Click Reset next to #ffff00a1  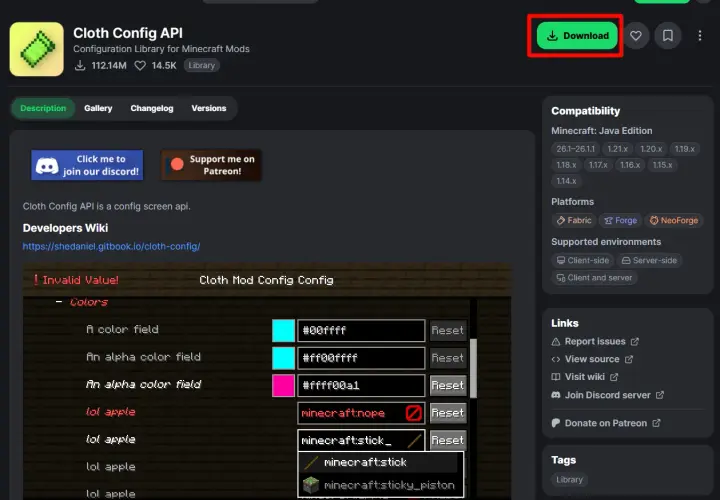coord(448,385)
